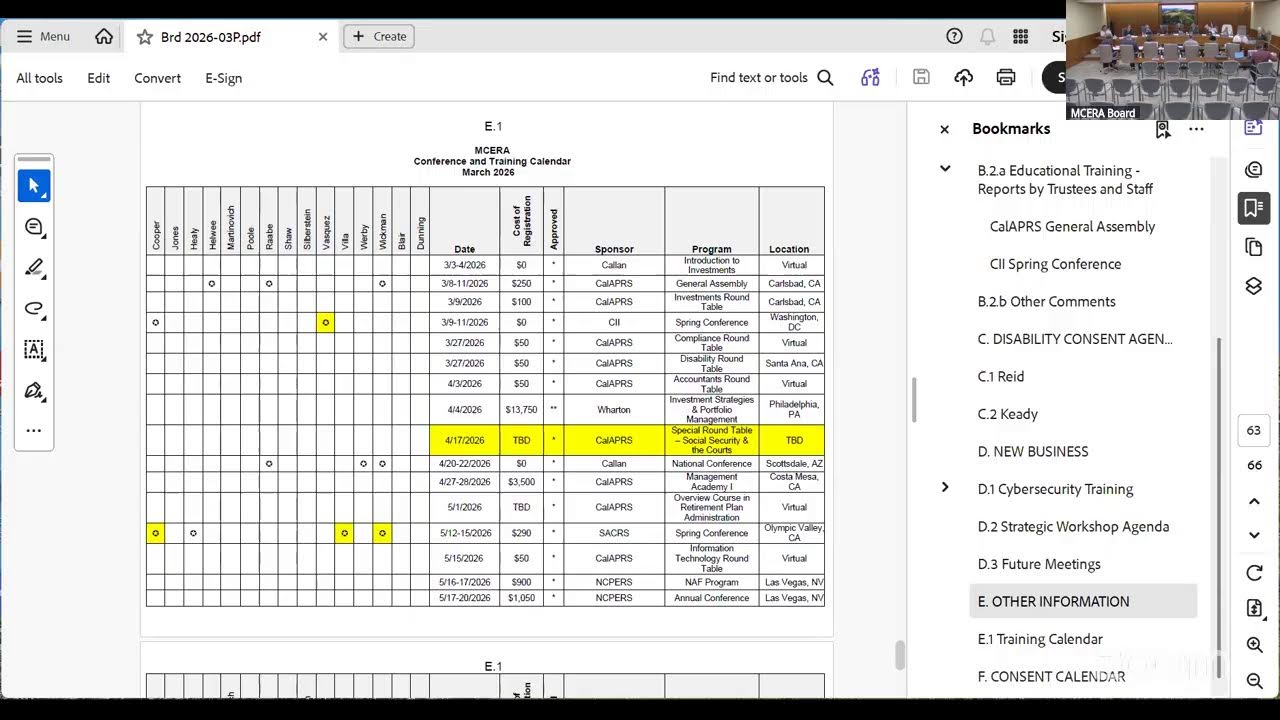Image resolution: width=1280 pixels, height=720 pixels.
Task: Upload the file to cloud storage
Action: (964, 78)
